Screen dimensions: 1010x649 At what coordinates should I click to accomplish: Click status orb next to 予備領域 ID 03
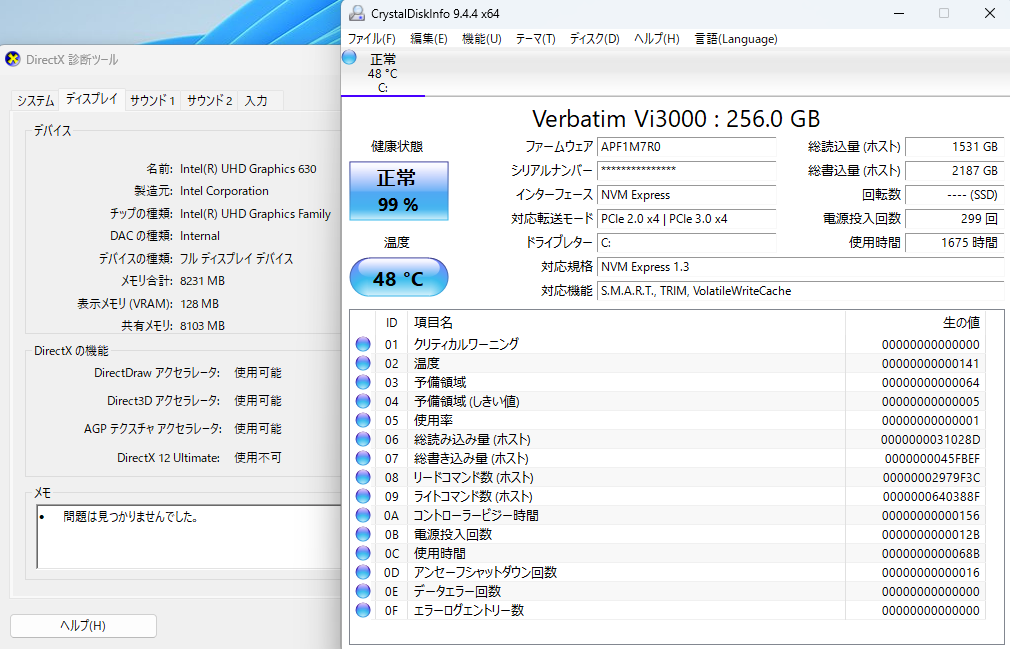(x=363, y=382)
